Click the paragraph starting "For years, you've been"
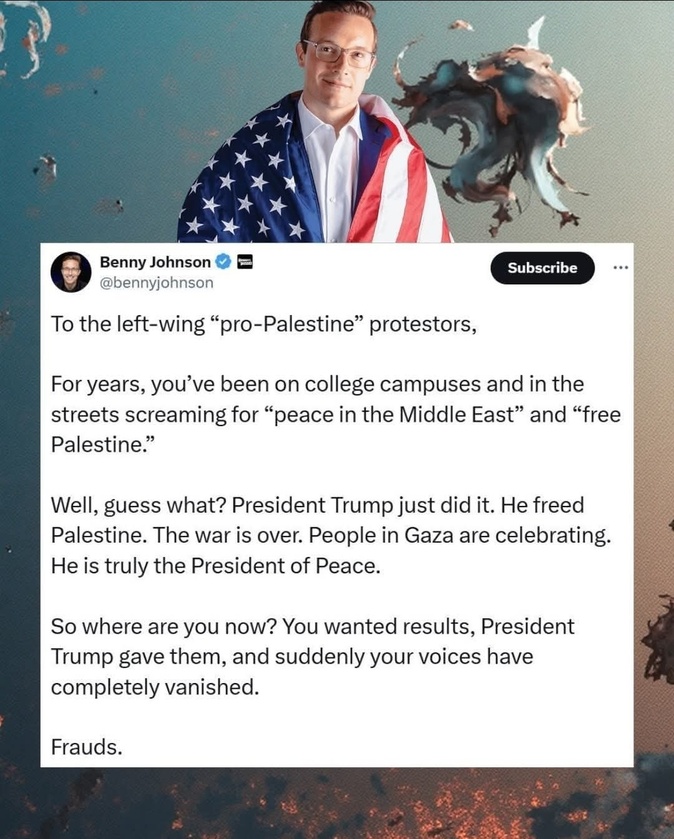 coord(336,414)
